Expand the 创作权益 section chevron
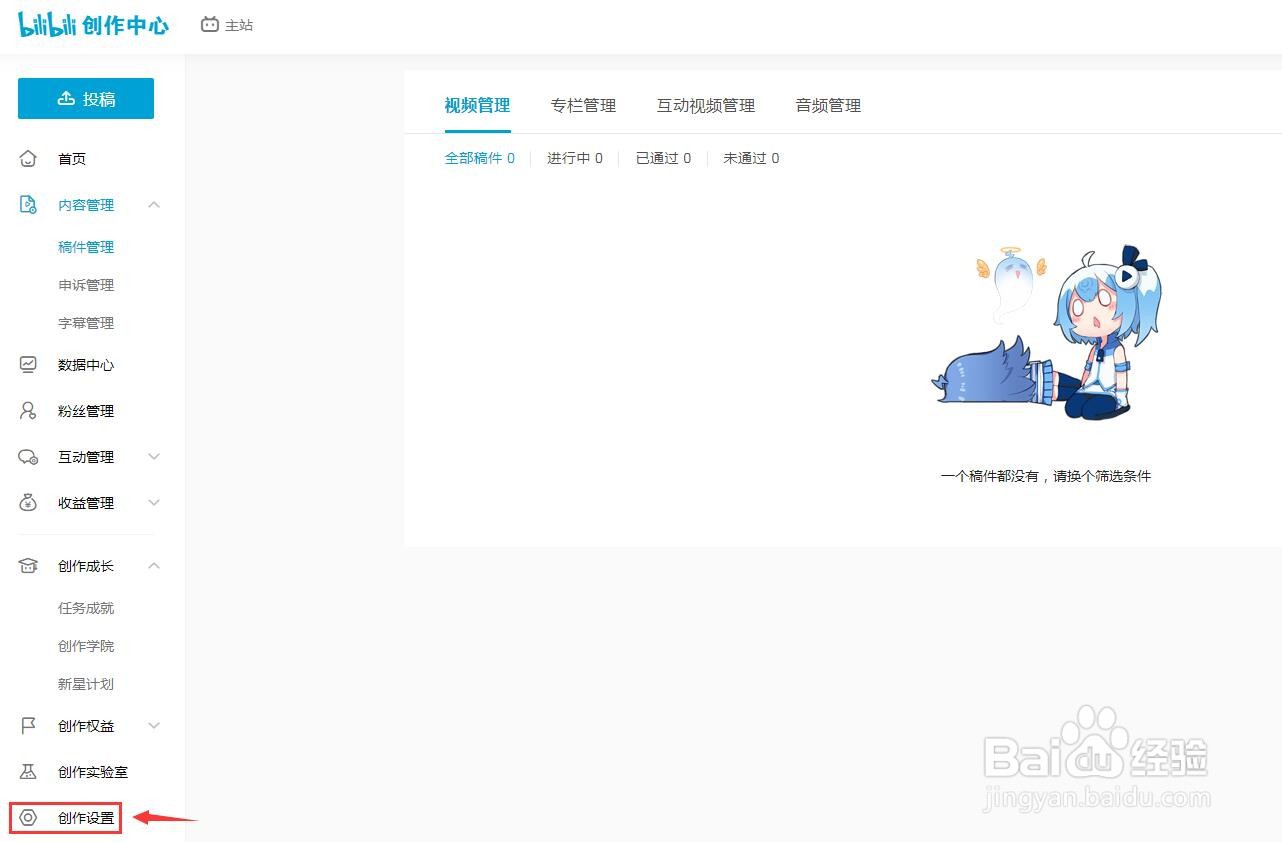The image size is (1282, 842). (154, 726)
